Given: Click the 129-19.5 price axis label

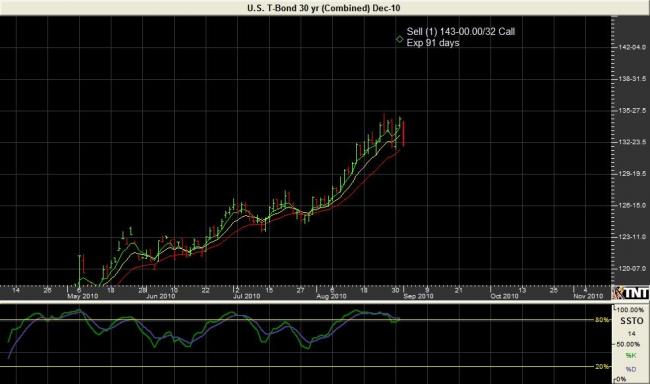Looking at the screenshot, I should pos(632,174).
